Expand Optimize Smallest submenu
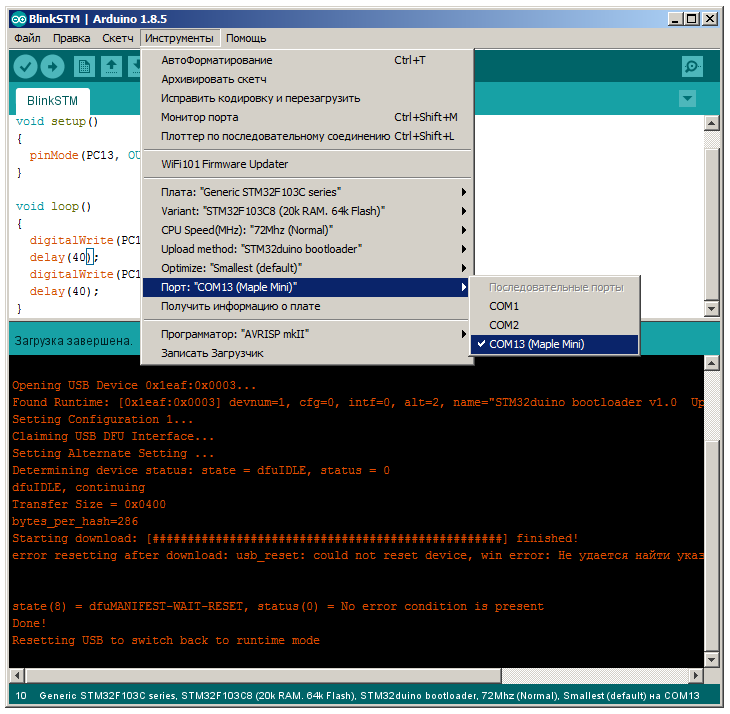This screenshot has height=714, width=730. [307, 269]
